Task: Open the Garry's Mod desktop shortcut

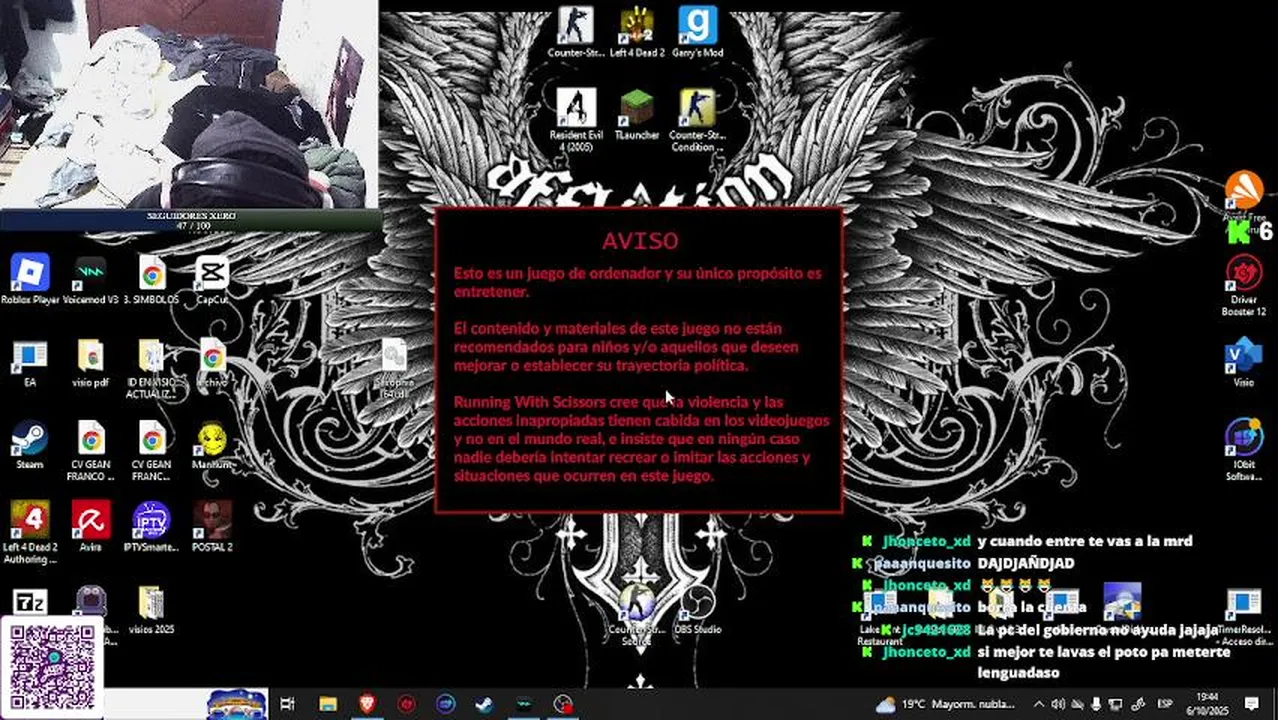Action: click(x=697, y=31)
